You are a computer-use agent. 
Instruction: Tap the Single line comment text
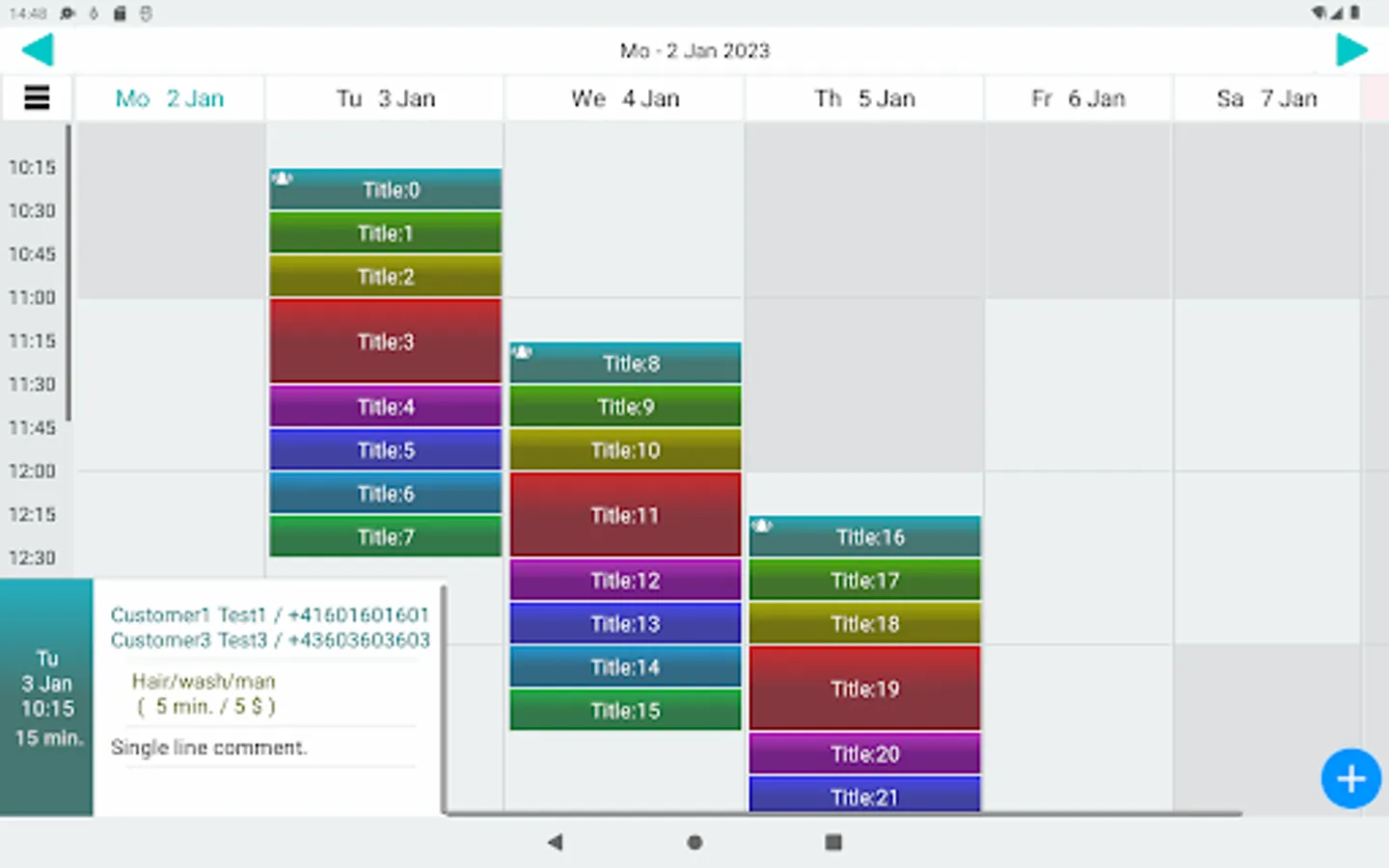coord(208,747)
